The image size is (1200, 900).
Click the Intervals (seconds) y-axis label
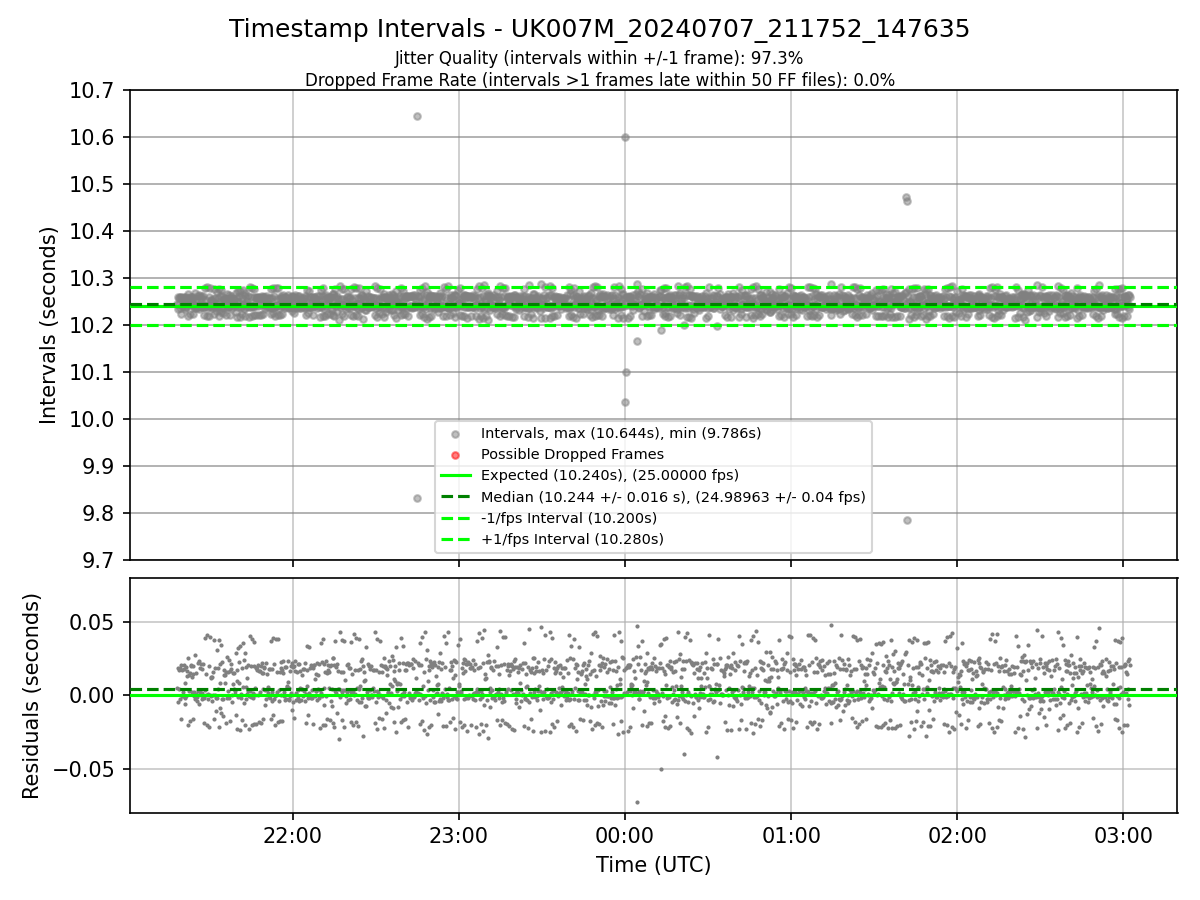(x=49, y=325)
